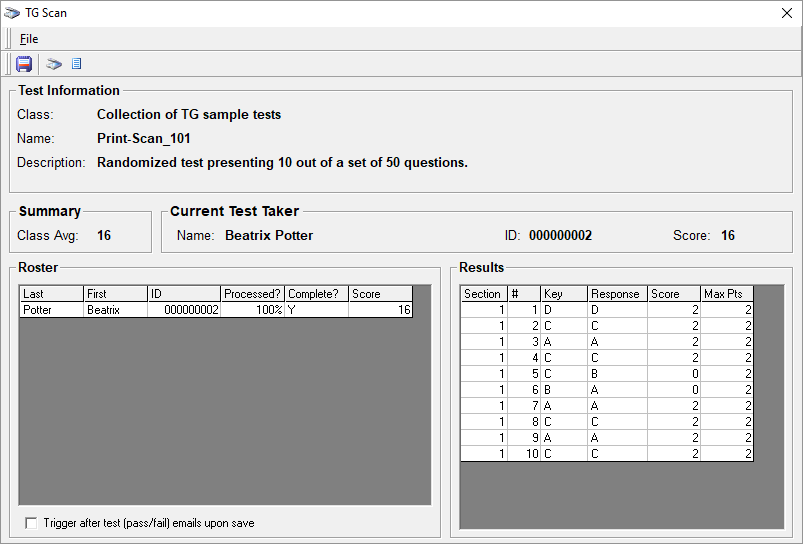Open the File menu
This screenshot has height=544, width=803.
[29, 39]
